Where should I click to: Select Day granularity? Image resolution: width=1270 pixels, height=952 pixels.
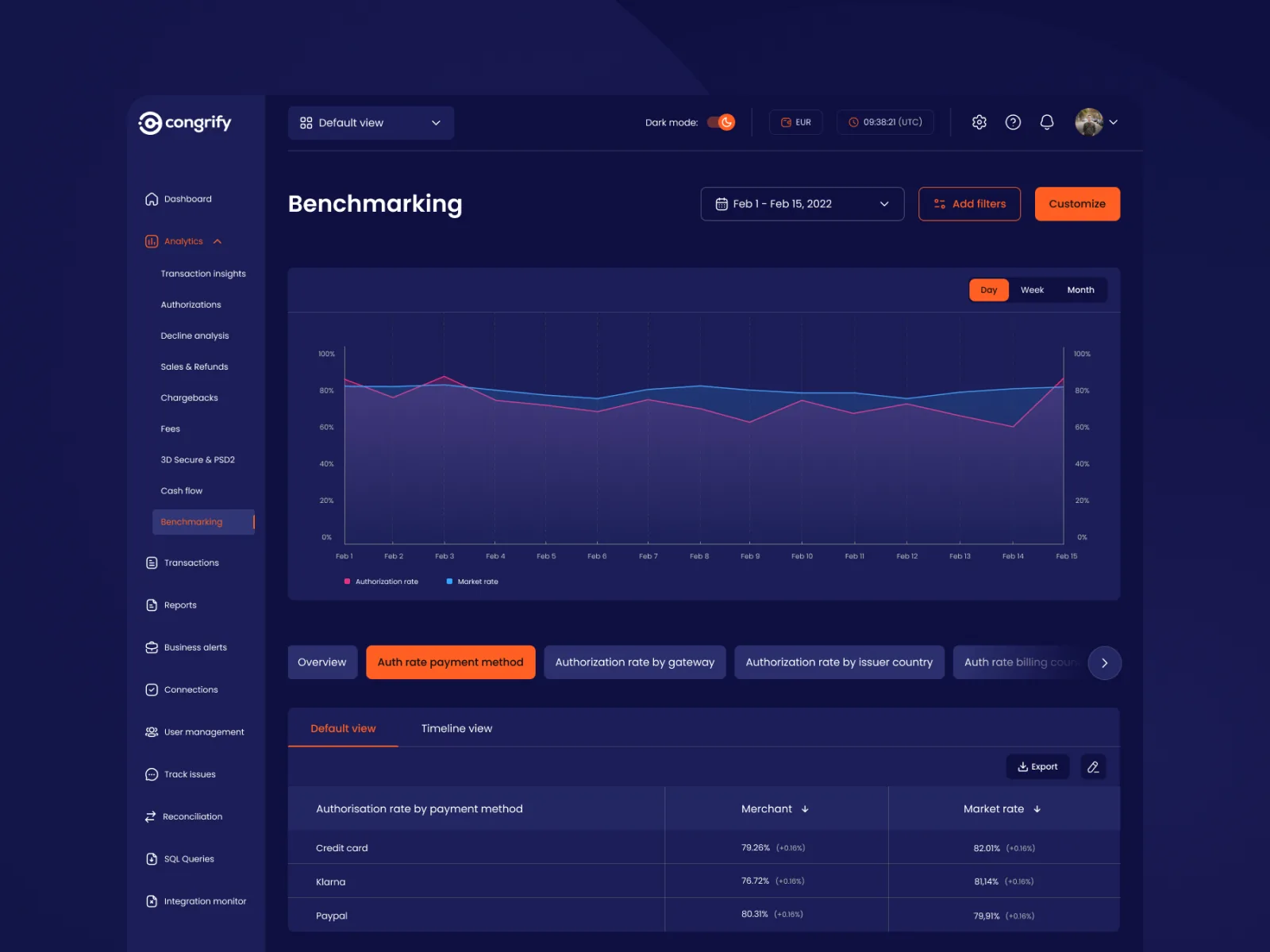989,290
